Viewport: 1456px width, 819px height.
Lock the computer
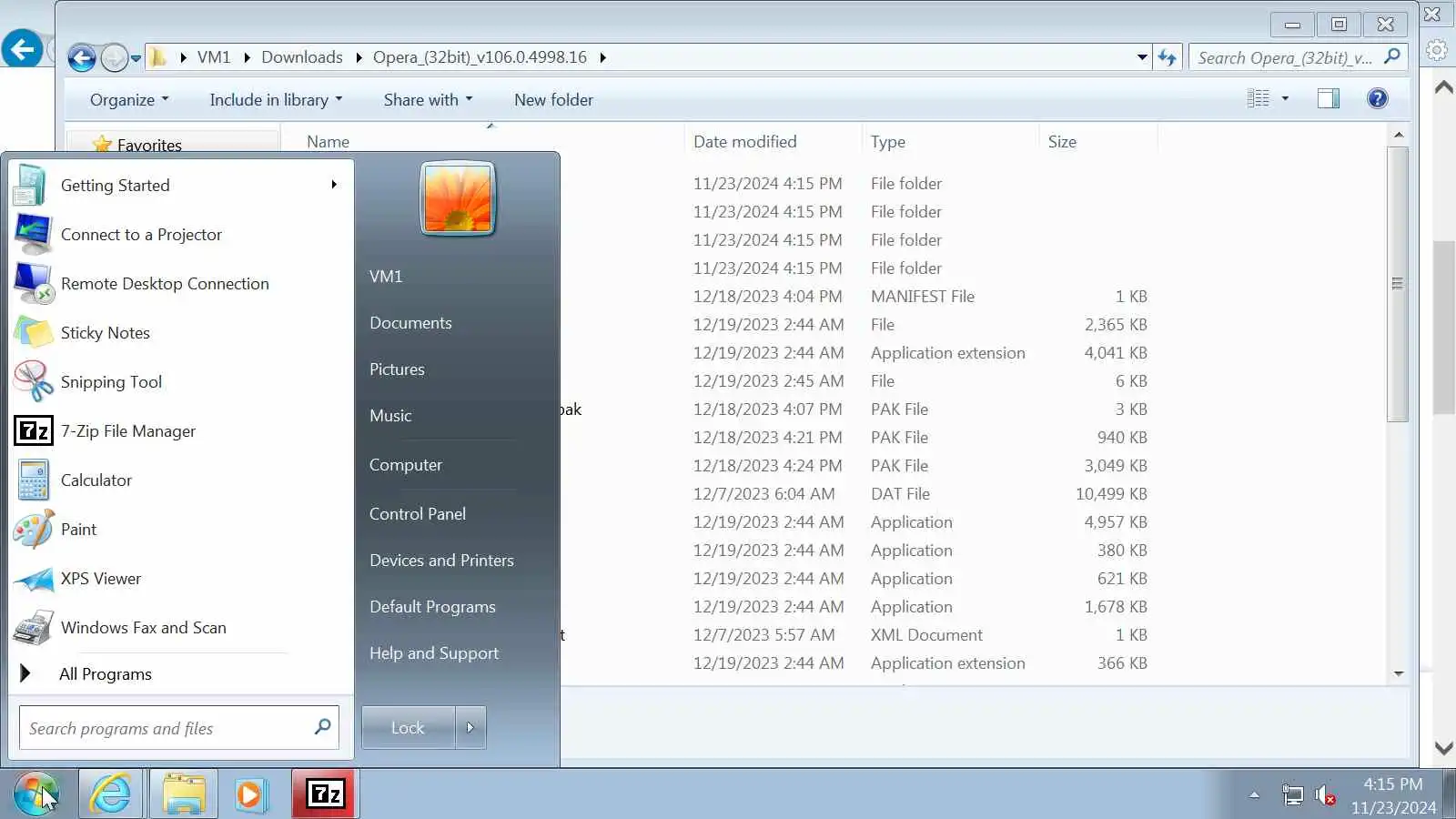408,728
